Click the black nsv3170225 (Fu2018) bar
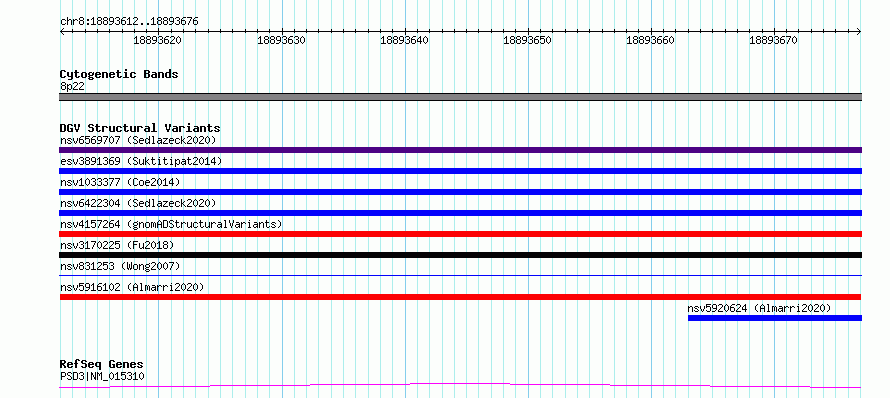Viewport: 890px width, 398px height. [460, 255]
